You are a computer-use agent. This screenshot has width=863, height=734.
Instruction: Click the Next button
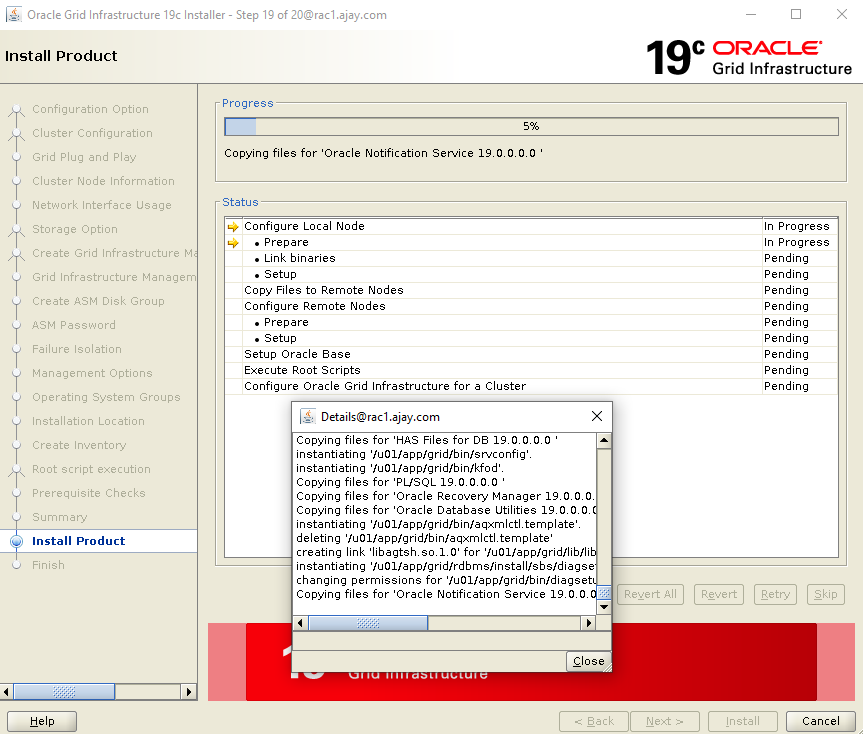click(x=665, y=721)
